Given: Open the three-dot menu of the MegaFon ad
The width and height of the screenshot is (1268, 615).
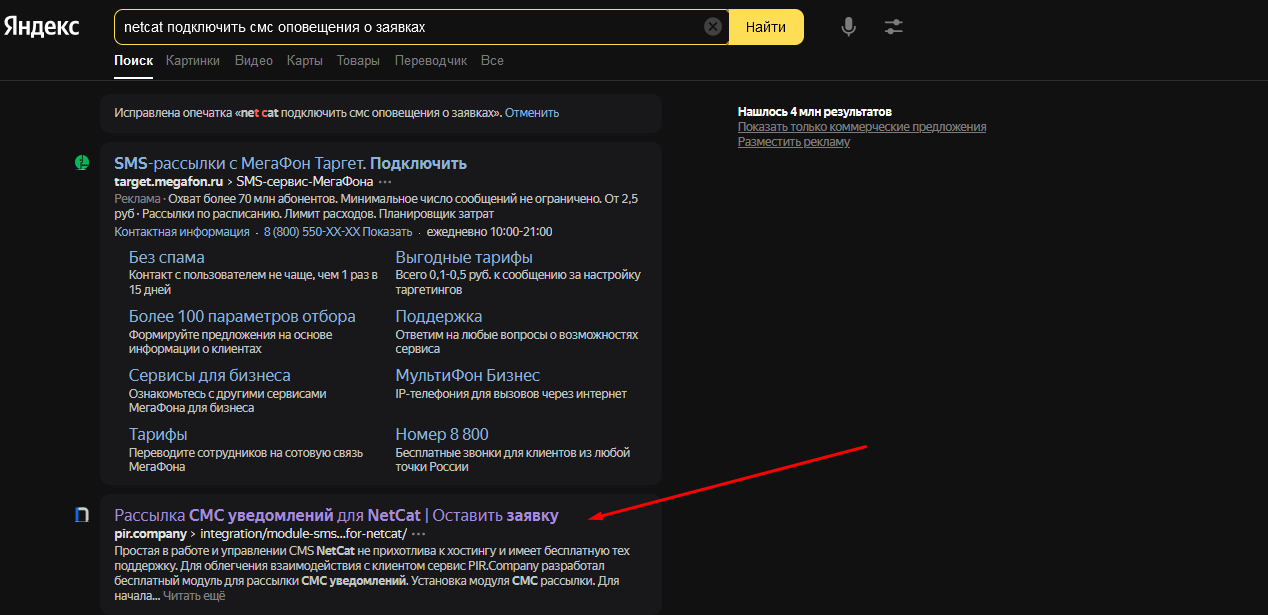Looking at the screenshot, I should tap(385, 182).
